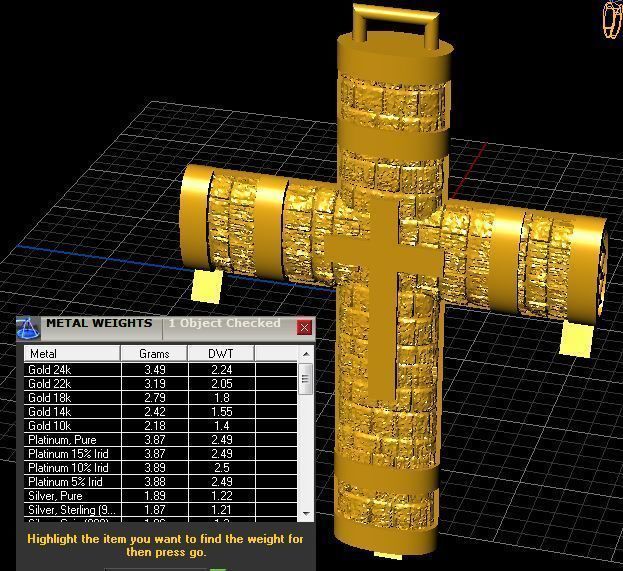Select the Gold 18k row
Viewport: 623px width, 571px height.
(x=161, y=398)
